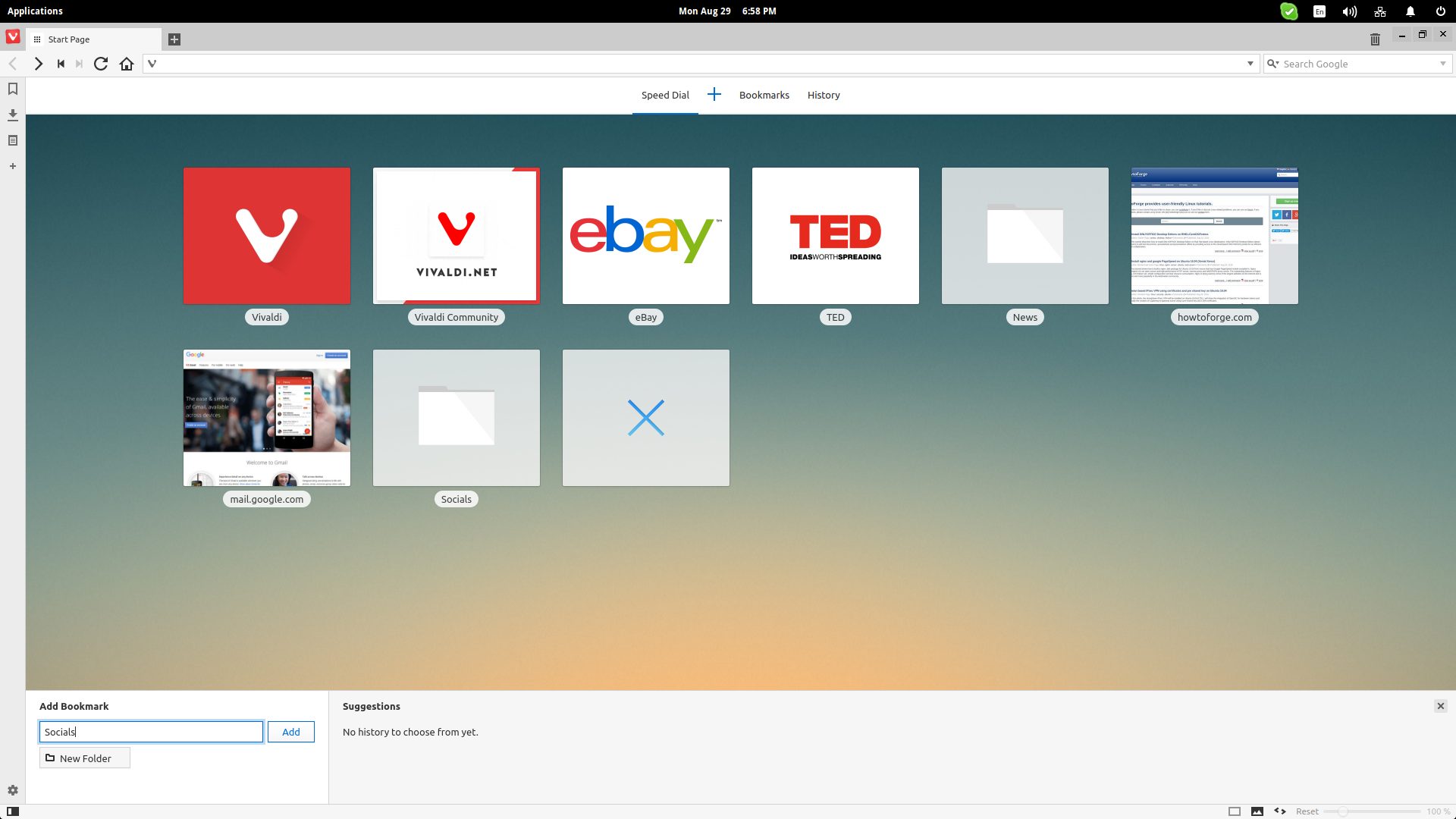The image size is (1456, 819).
Task: Click the fast forward button
Action: coord(79,64)
